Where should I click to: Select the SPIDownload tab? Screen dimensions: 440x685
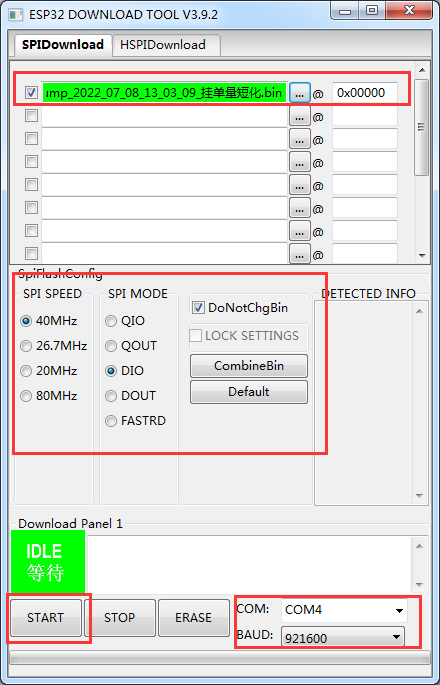pyautogui.click(x=62, y=45)
